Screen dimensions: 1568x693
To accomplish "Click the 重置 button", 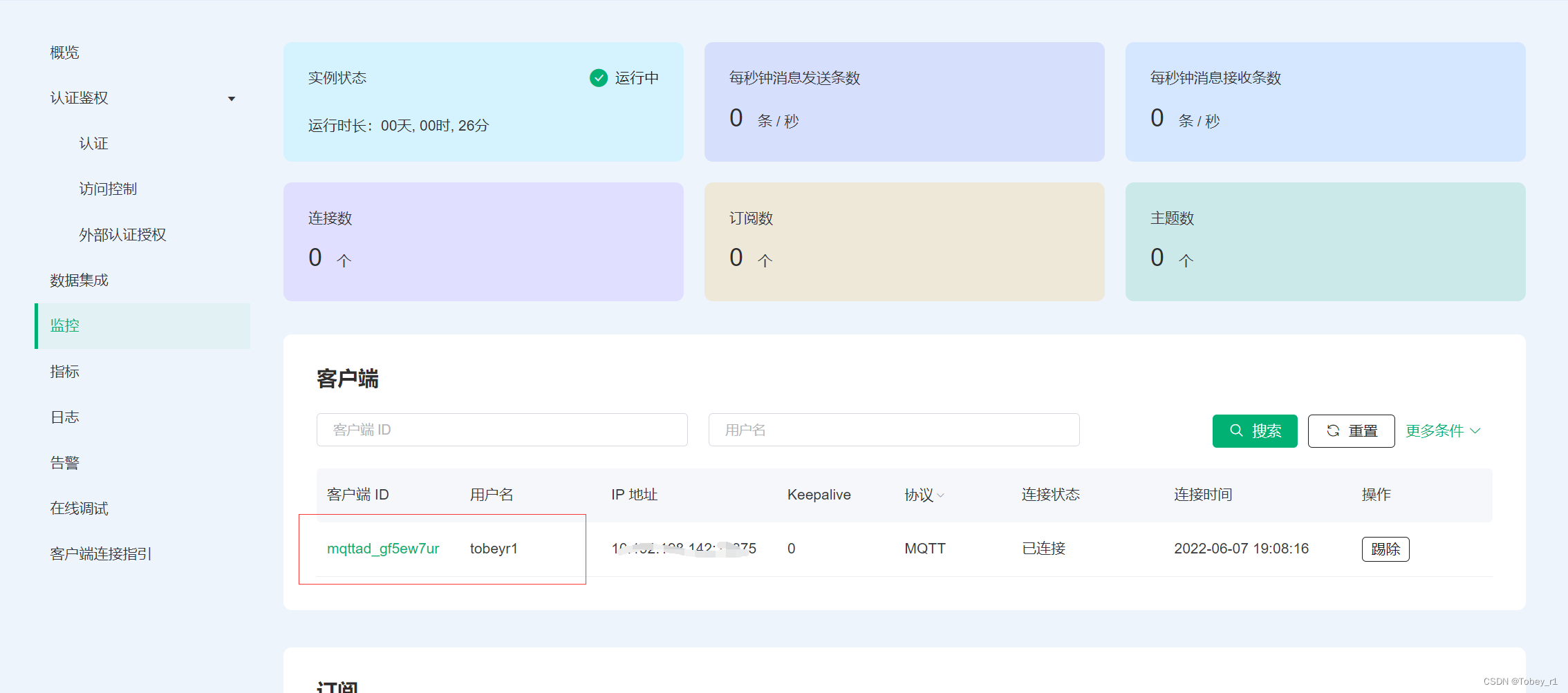I will (x=1351, y=431).
